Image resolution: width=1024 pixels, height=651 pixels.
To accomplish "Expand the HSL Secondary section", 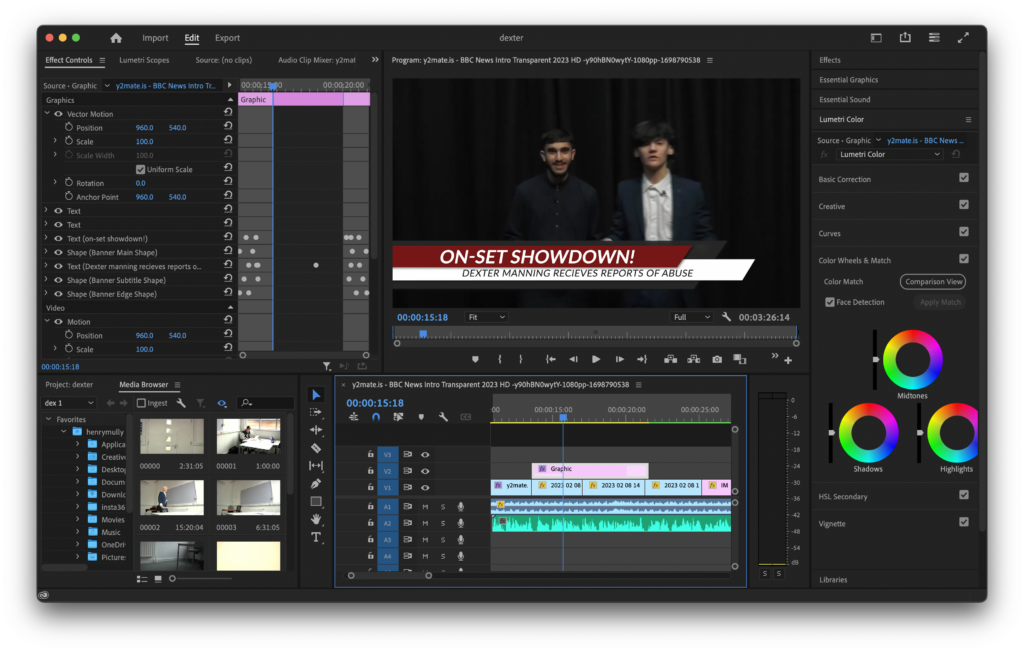I will (x=843, y=497).
